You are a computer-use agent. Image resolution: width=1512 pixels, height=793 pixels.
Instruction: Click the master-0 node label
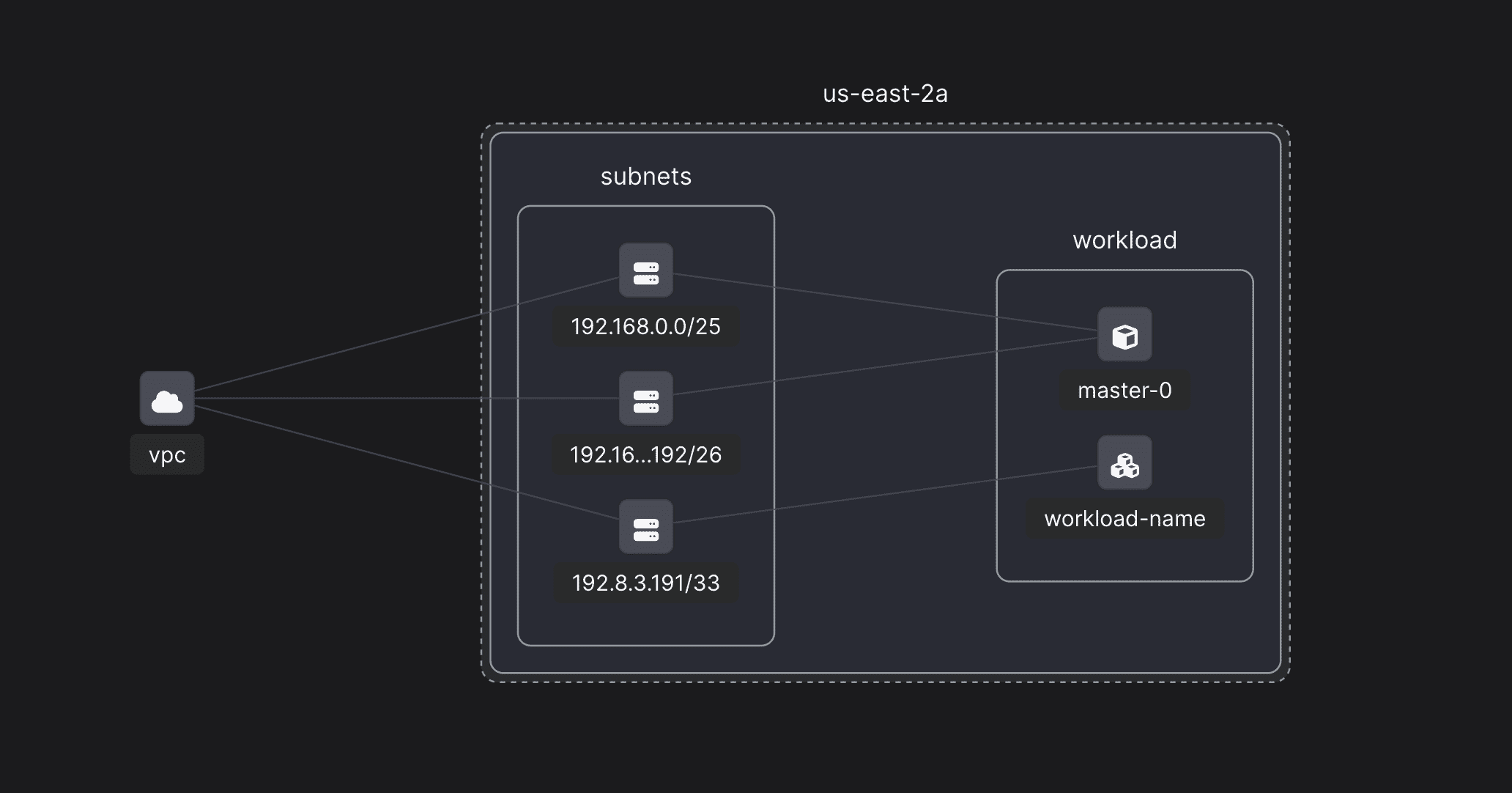pyautogui.click(x=1124, y=391)
